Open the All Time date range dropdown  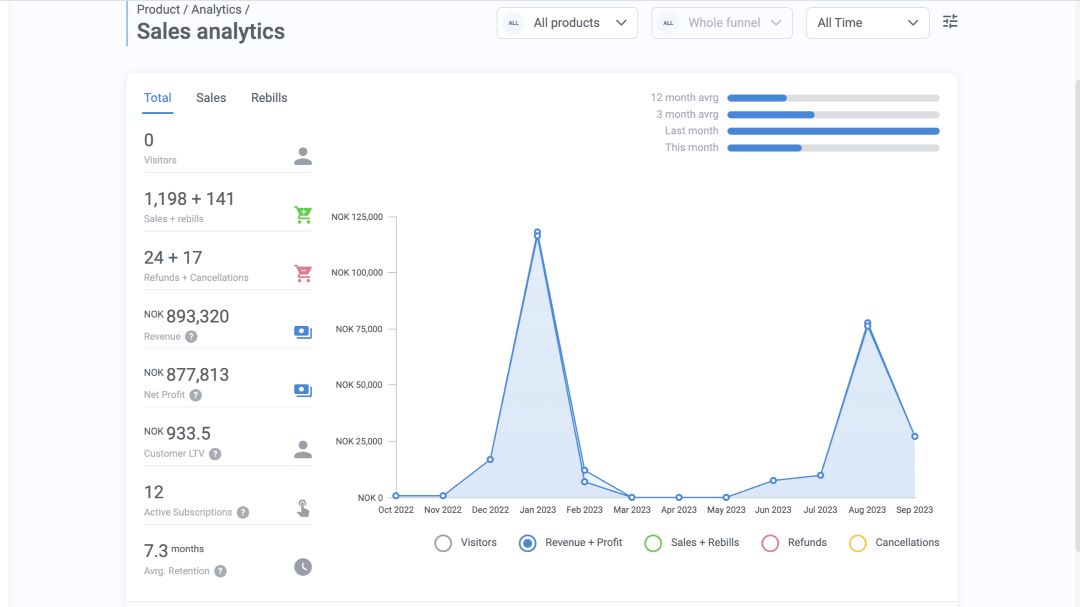click(x=867, y=23)
